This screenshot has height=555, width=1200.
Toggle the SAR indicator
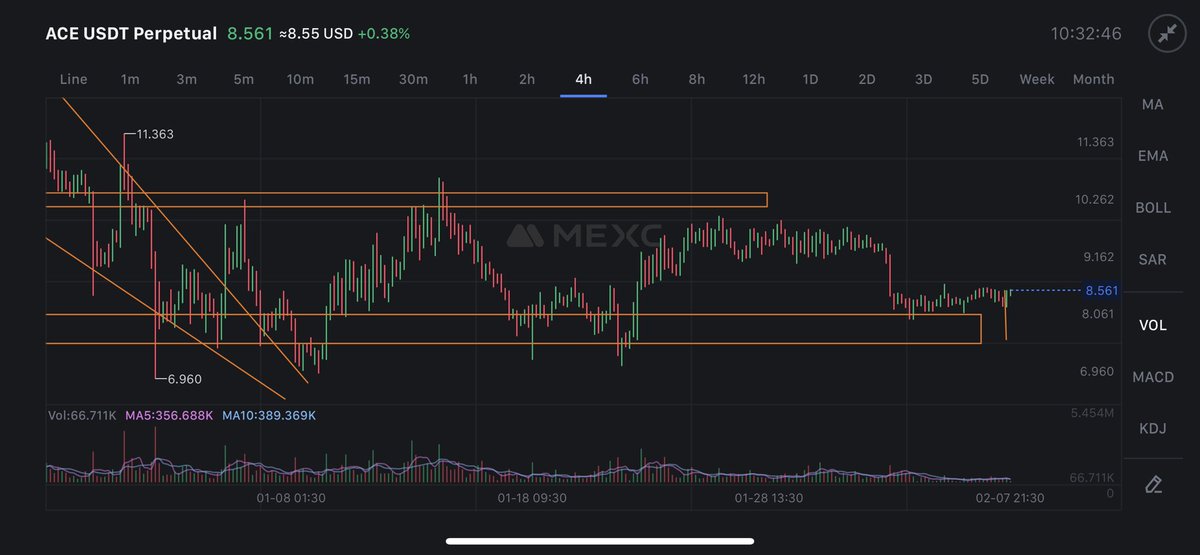pos(1153,260)
